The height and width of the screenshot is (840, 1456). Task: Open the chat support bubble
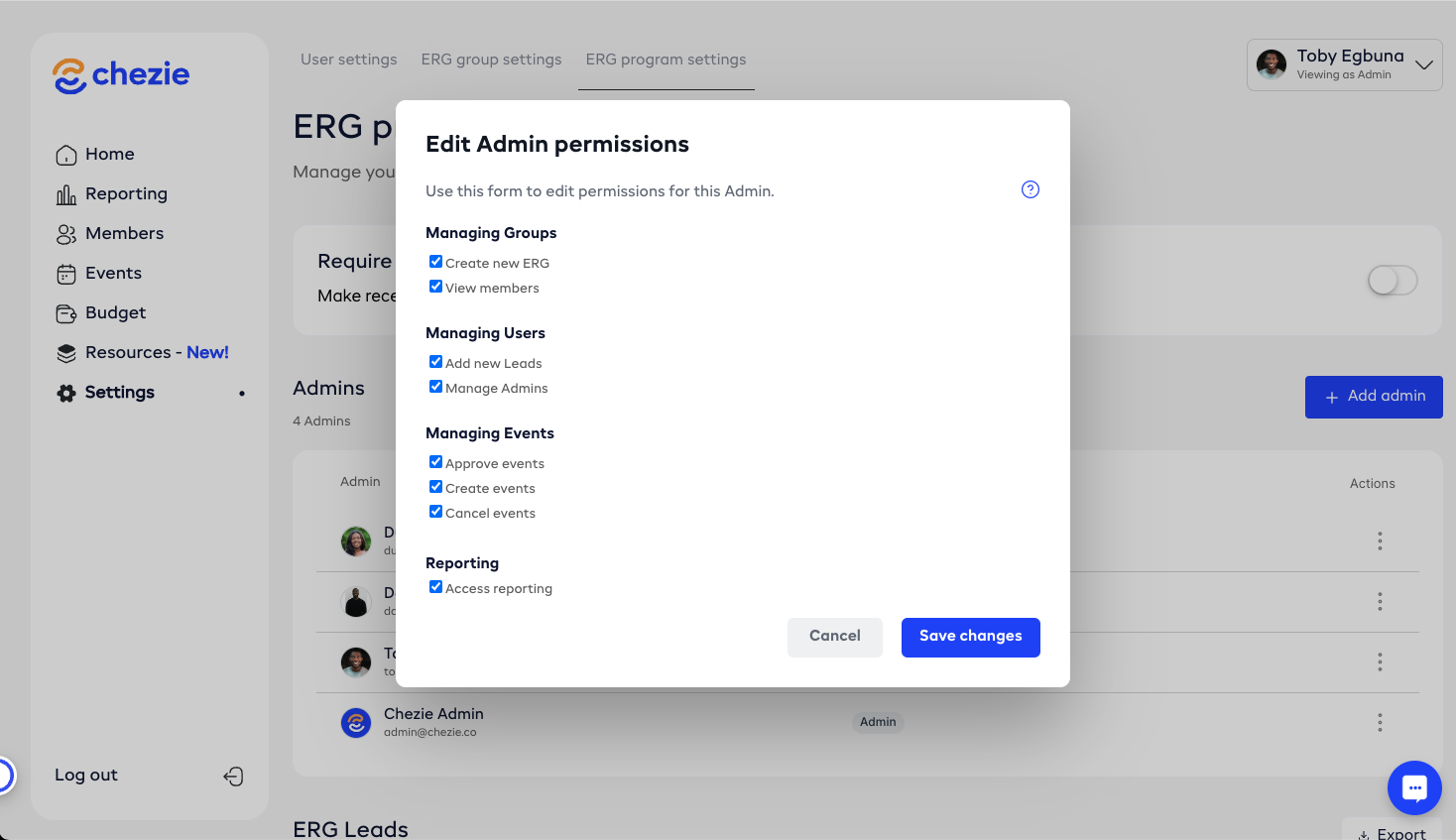click(1413, 787)
